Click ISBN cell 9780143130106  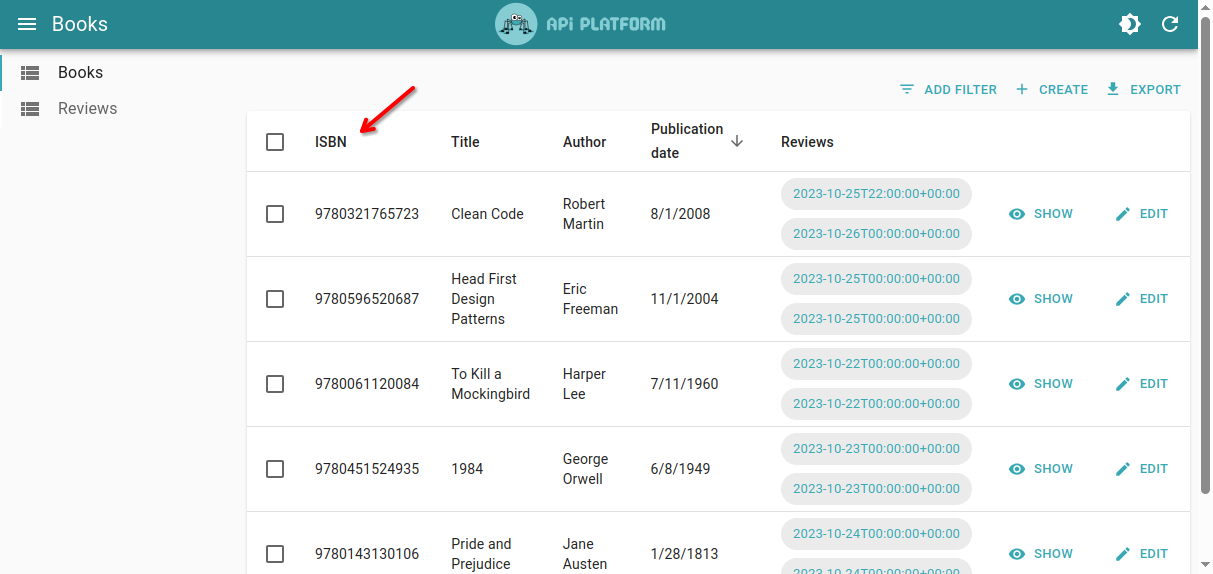click(x=367, y=554)
